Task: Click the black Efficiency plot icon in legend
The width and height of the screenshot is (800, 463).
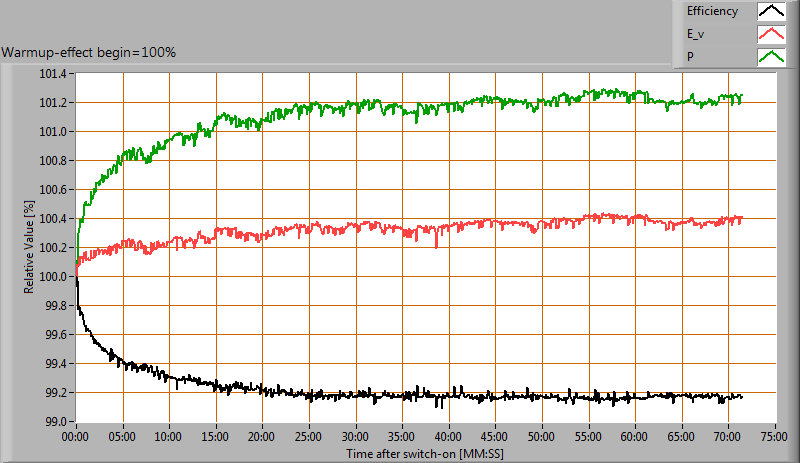Action: [x=770, y=12]
